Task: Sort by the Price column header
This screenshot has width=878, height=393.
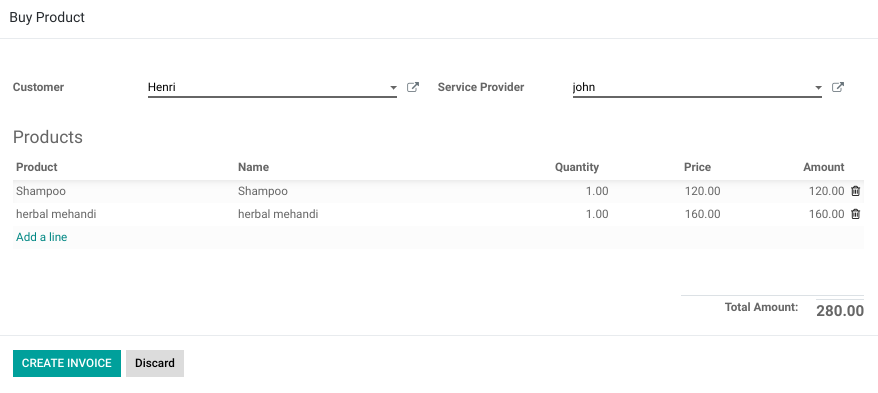Action: [697, 167]
